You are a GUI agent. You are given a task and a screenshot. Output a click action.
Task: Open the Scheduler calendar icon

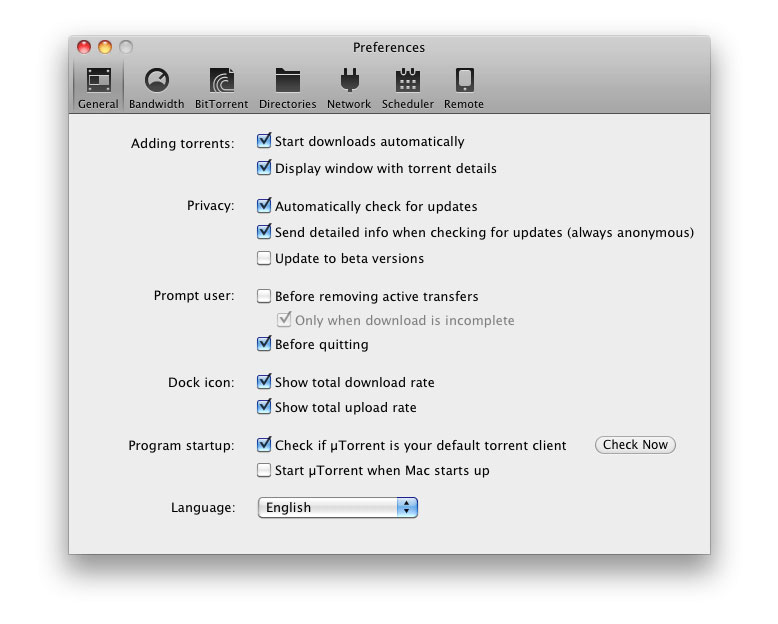[x=407, y=81]
